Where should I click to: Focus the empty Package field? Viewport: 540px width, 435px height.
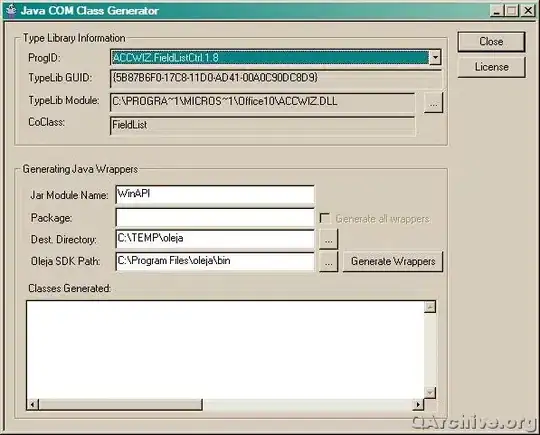(x=215, y=218)
